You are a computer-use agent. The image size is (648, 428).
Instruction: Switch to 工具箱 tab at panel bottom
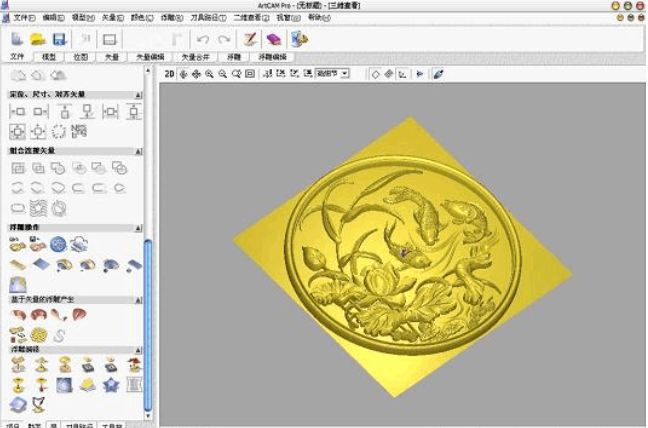tap(112, 425)
